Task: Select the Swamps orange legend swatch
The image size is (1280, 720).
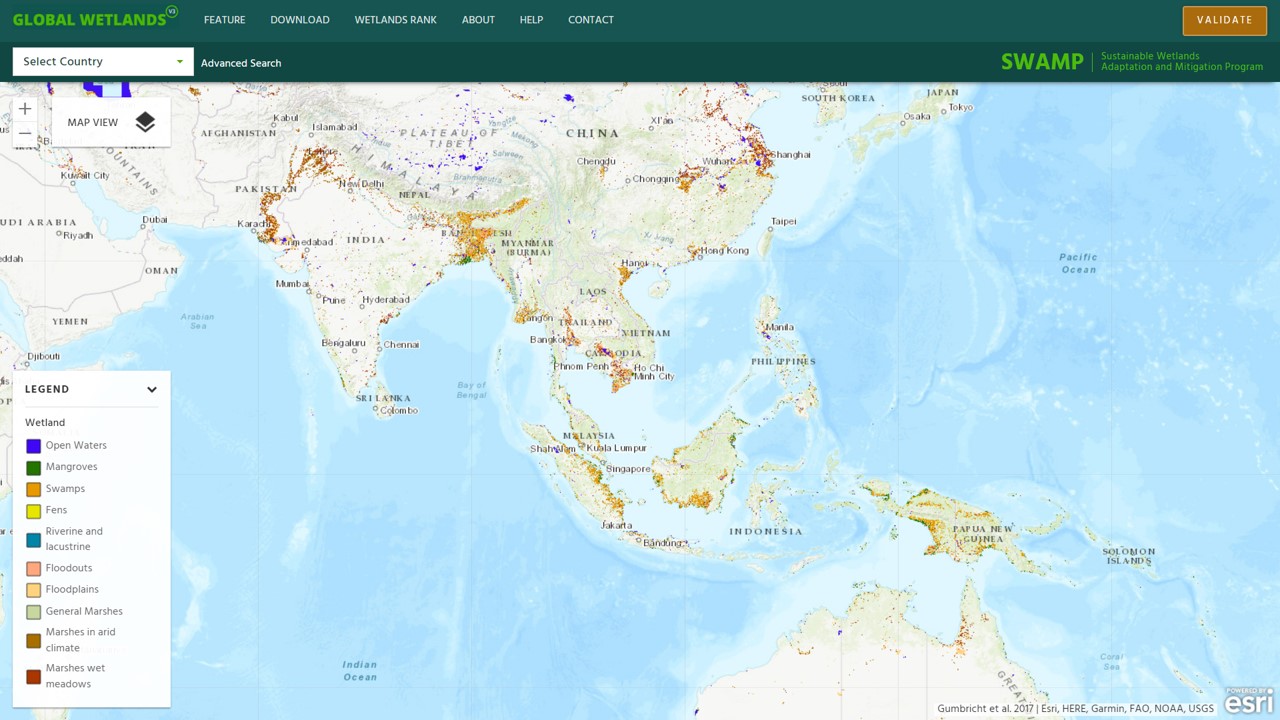Action: click(34, 489)
